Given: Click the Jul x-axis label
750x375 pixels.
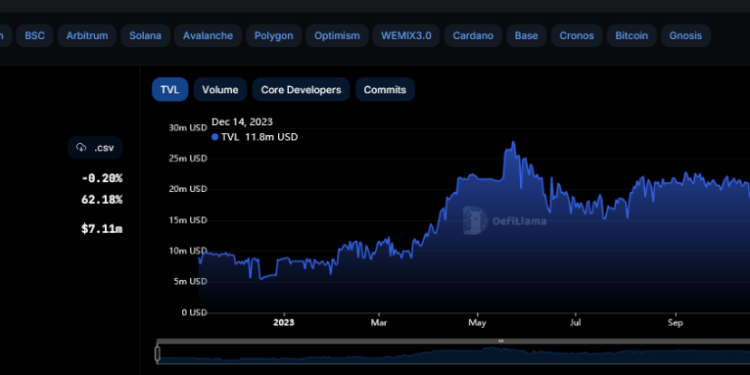Looking at the screenshot, I should [575, 323].
